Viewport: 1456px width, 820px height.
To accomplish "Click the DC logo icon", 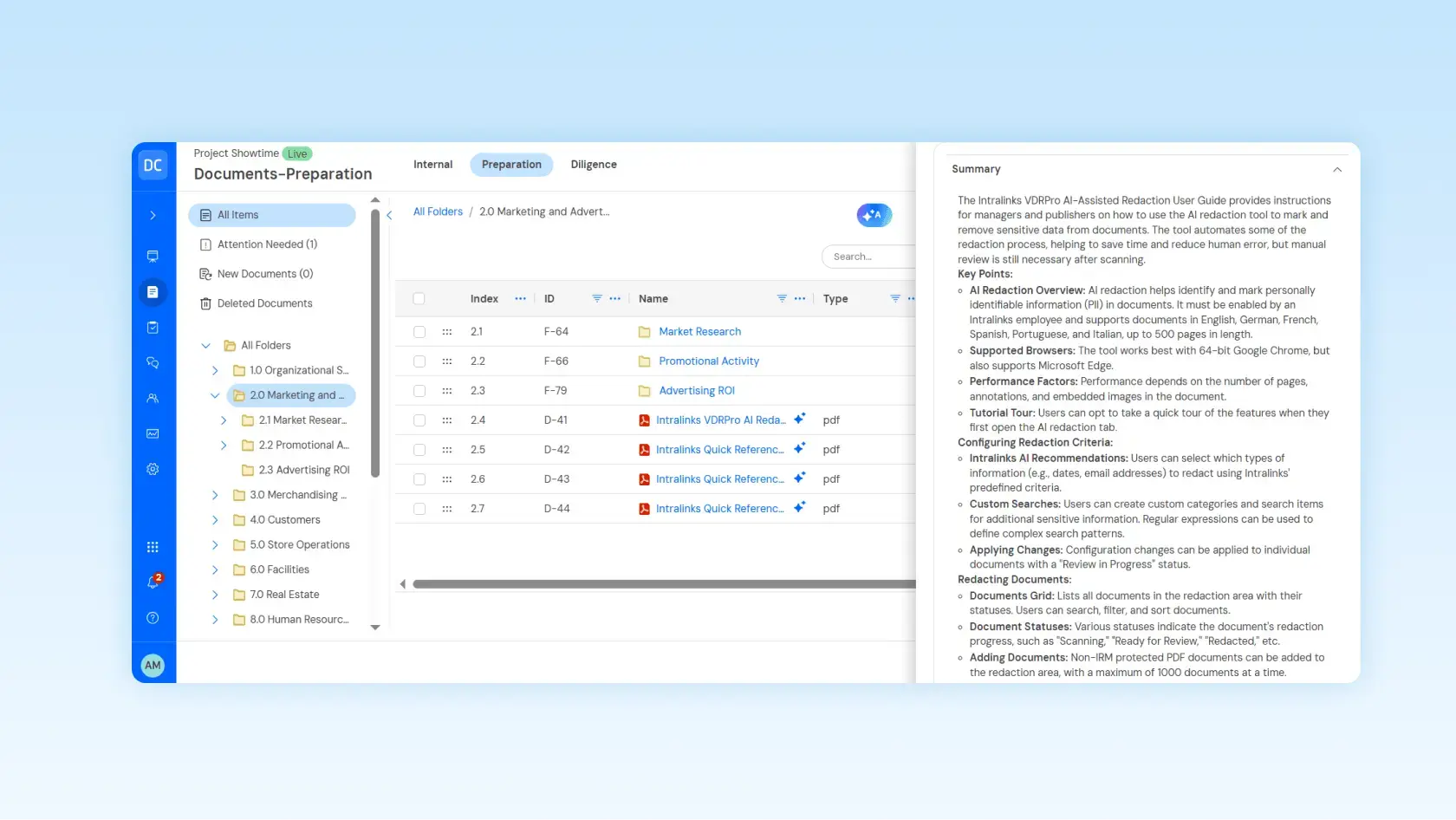I will pos(153,165).
